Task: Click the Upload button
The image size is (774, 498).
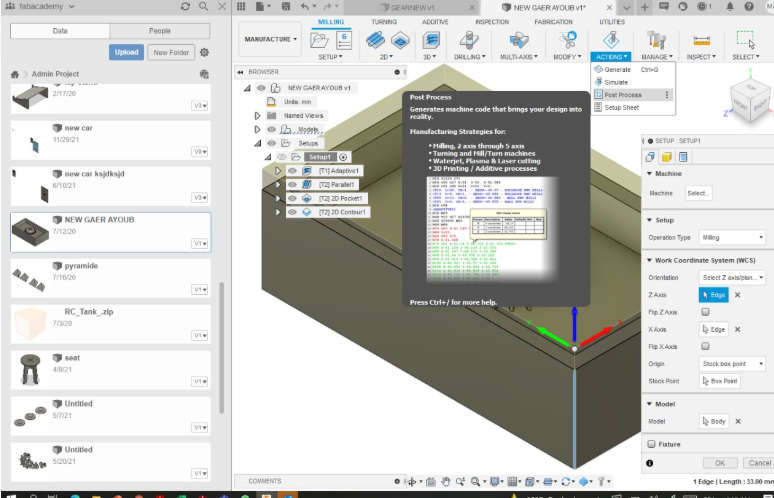Action: click(126, 52)
